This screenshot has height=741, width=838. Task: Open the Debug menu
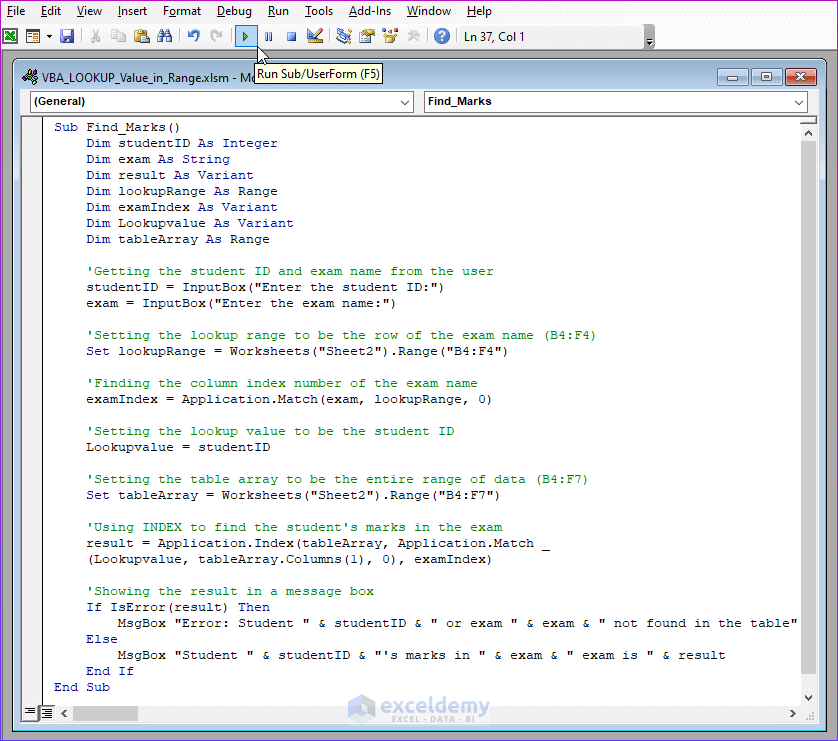coord(234,11)
